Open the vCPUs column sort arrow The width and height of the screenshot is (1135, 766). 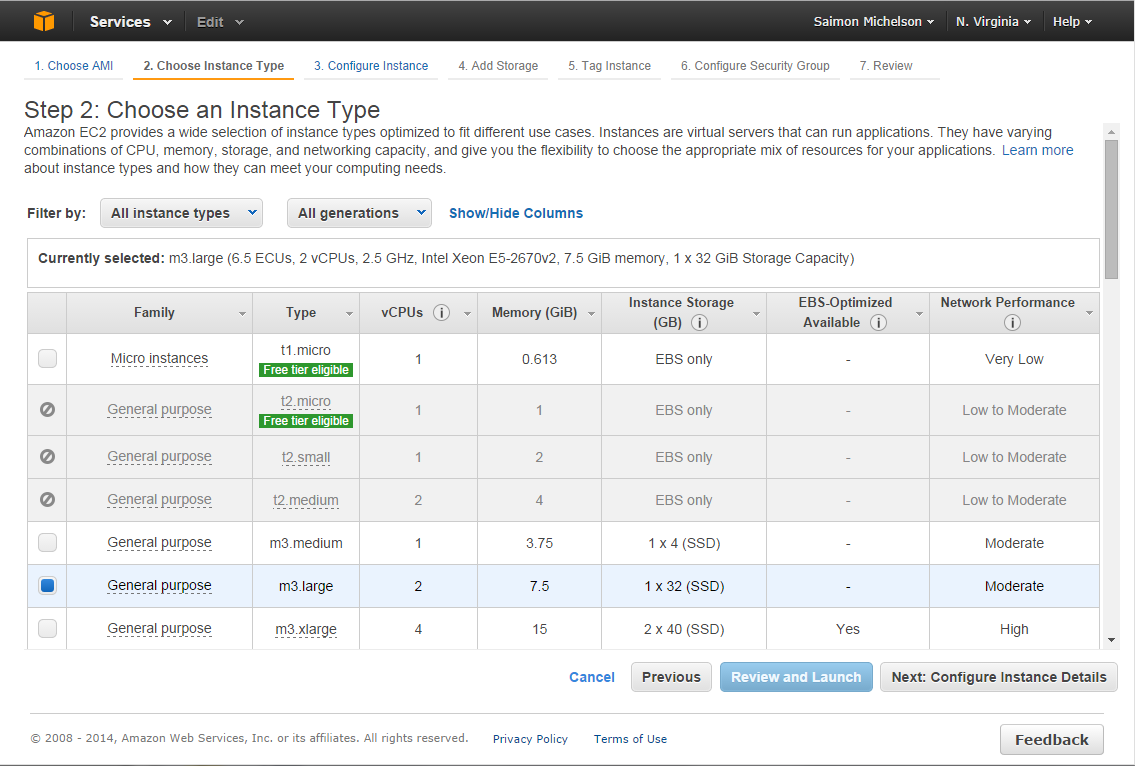coord(467,313)
